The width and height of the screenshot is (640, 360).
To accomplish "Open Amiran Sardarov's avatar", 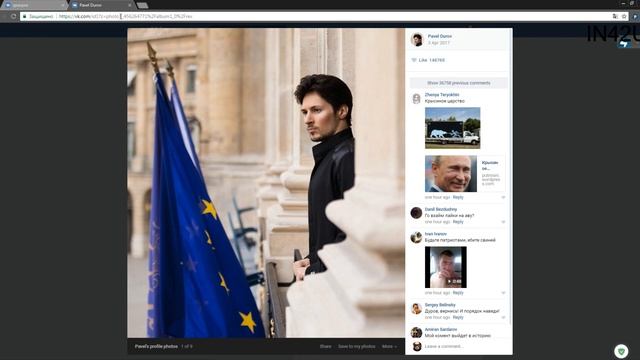I will pos(416,333).
